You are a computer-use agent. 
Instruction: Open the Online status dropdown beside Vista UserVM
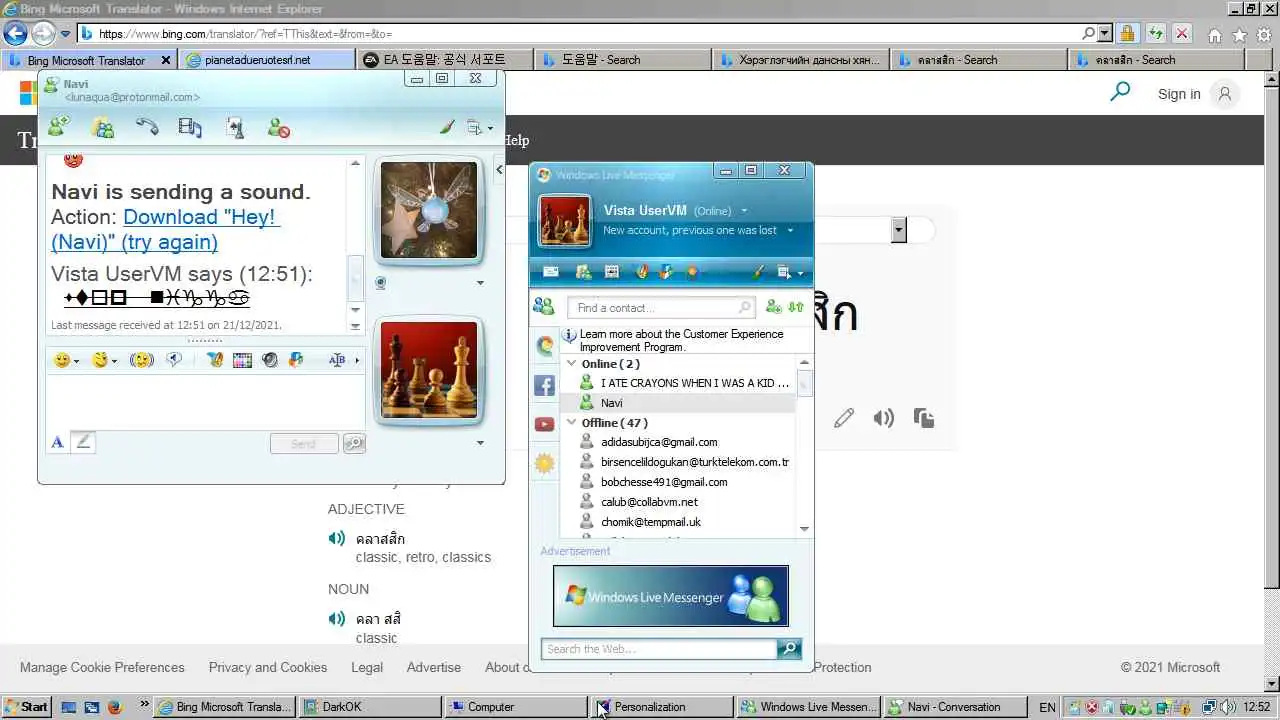coord(743,211)
